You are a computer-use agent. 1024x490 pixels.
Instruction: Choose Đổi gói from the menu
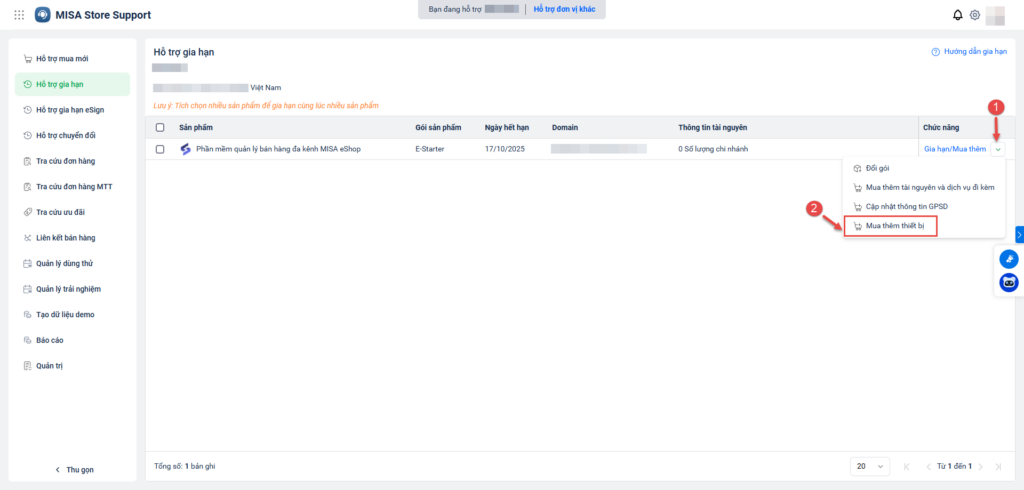tap(923, 169)
